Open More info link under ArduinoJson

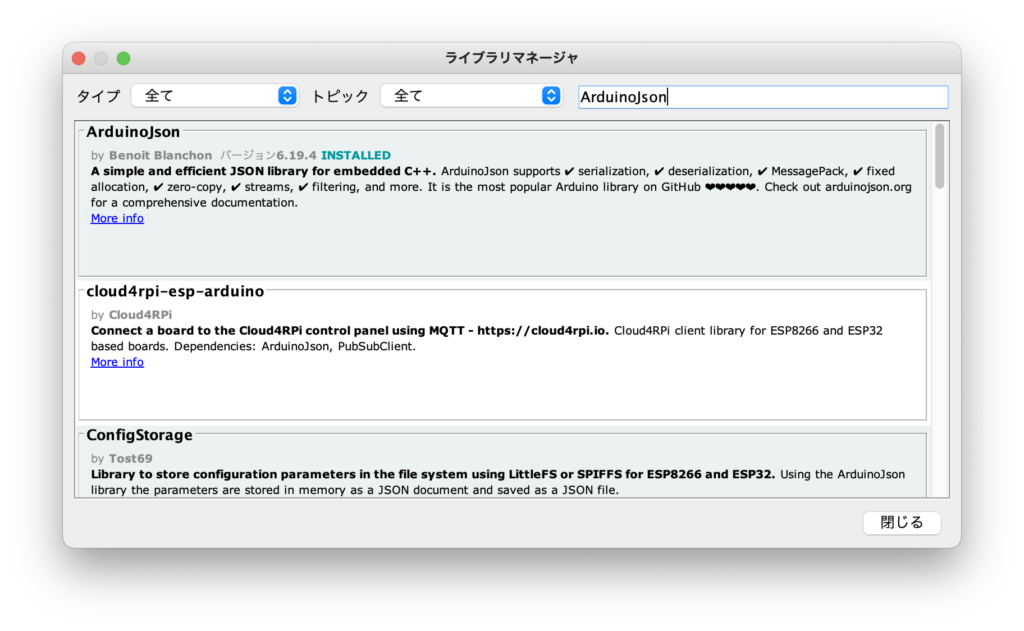pyautogui.click(x=117, y=218)
